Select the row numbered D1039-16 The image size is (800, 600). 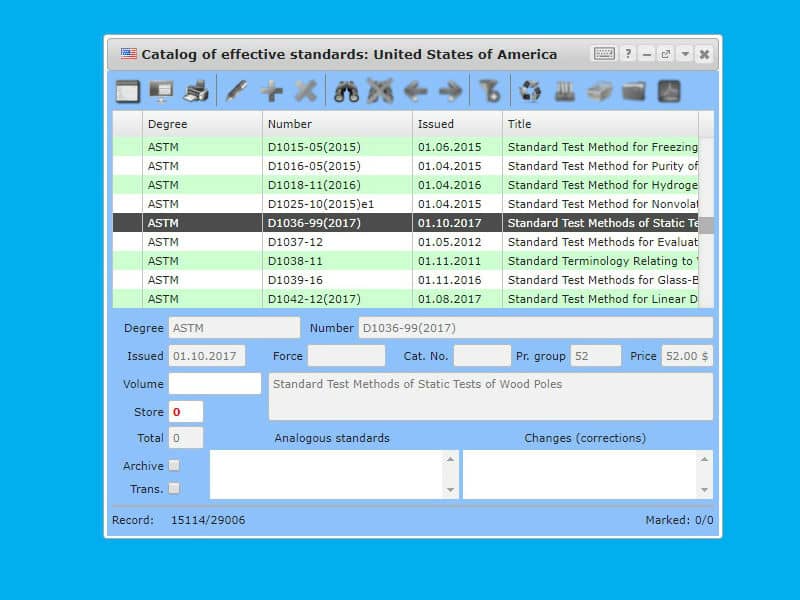point(406,280)
